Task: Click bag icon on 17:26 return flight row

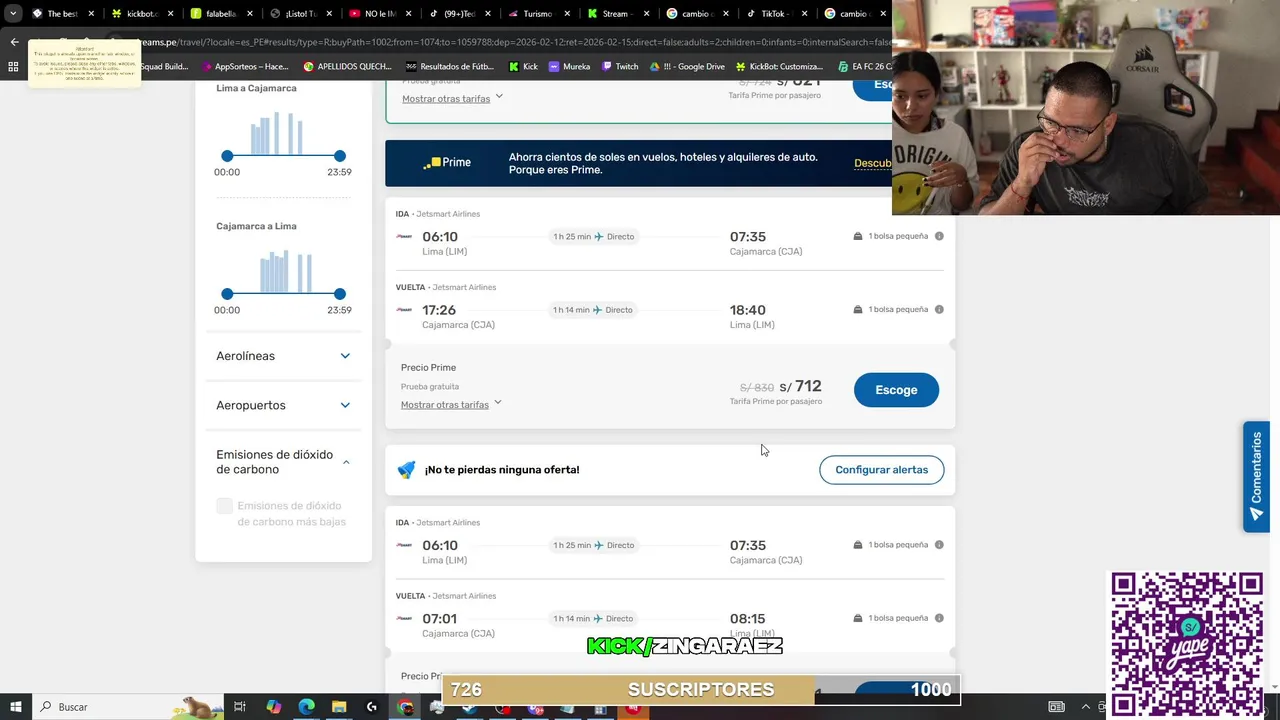Action: pyautogui.click(x=858, y=310)
